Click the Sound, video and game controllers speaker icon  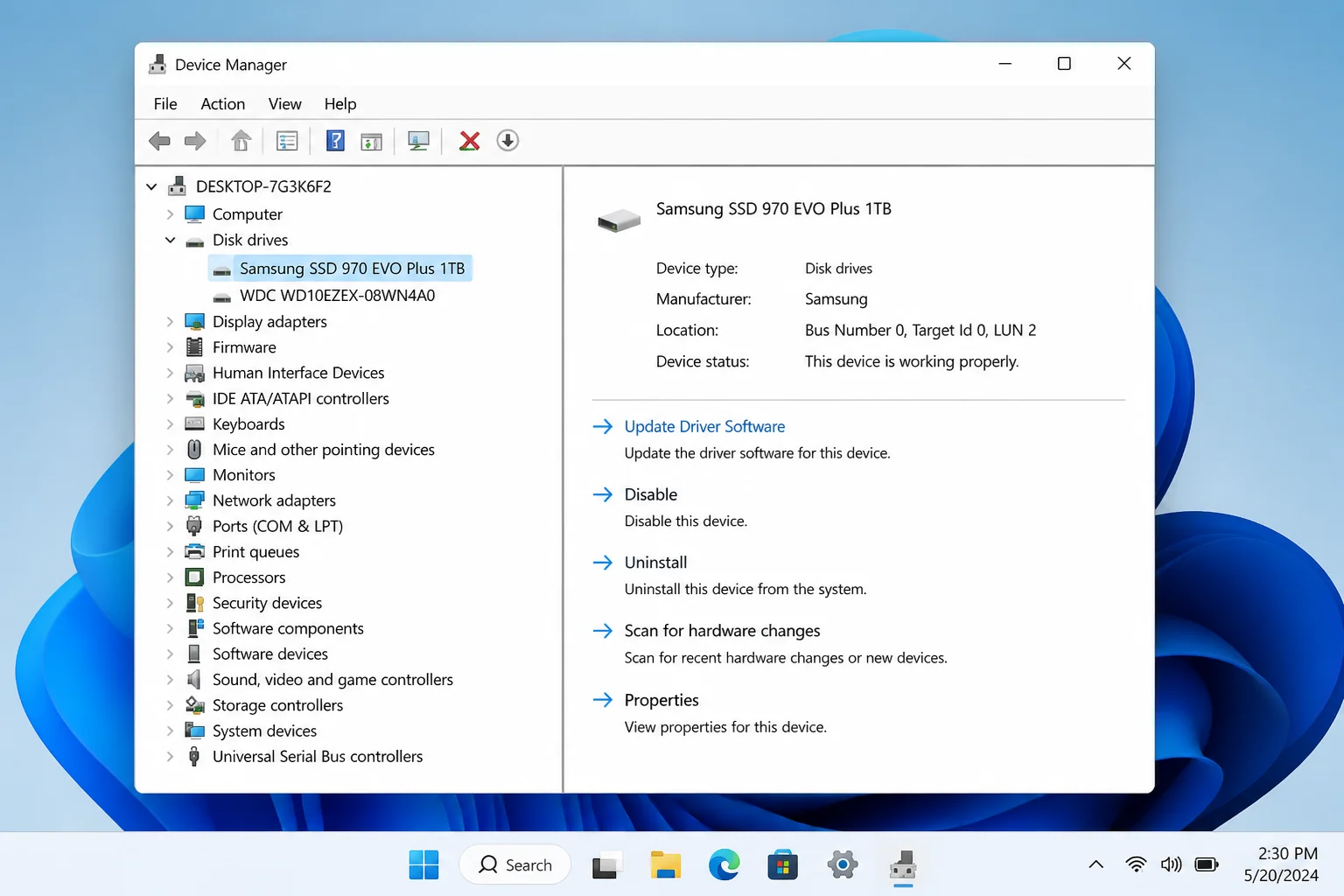[x=194, y=680]
